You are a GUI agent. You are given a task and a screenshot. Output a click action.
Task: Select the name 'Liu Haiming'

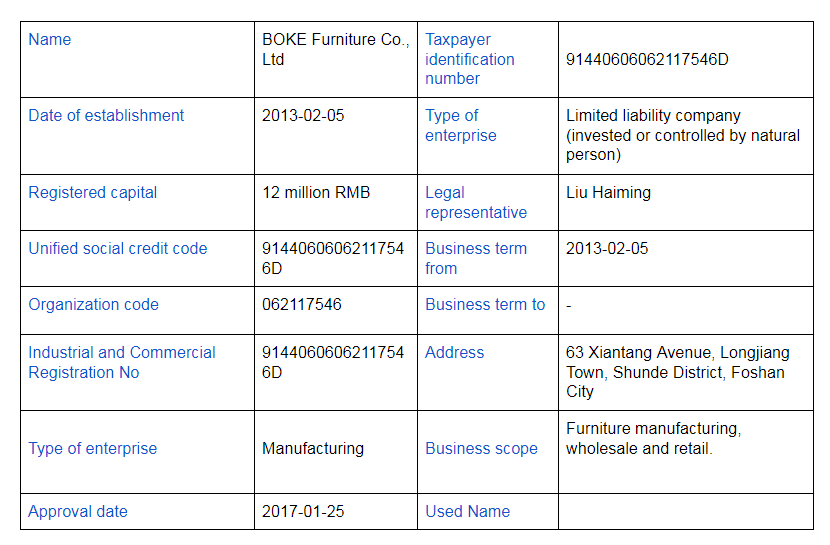pos(608,193)
